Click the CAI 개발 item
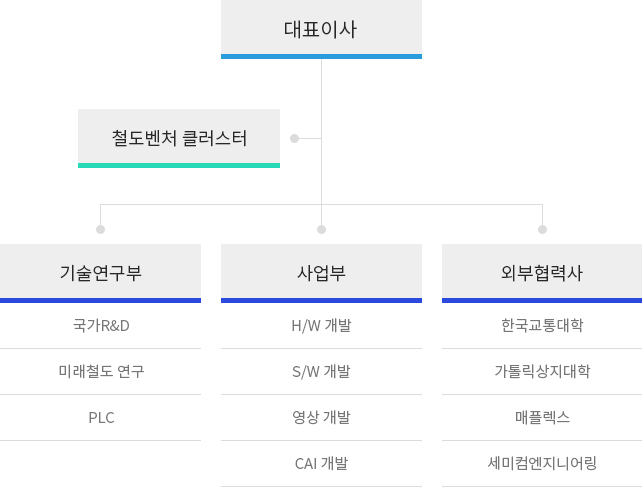 (x=321, y=464)
